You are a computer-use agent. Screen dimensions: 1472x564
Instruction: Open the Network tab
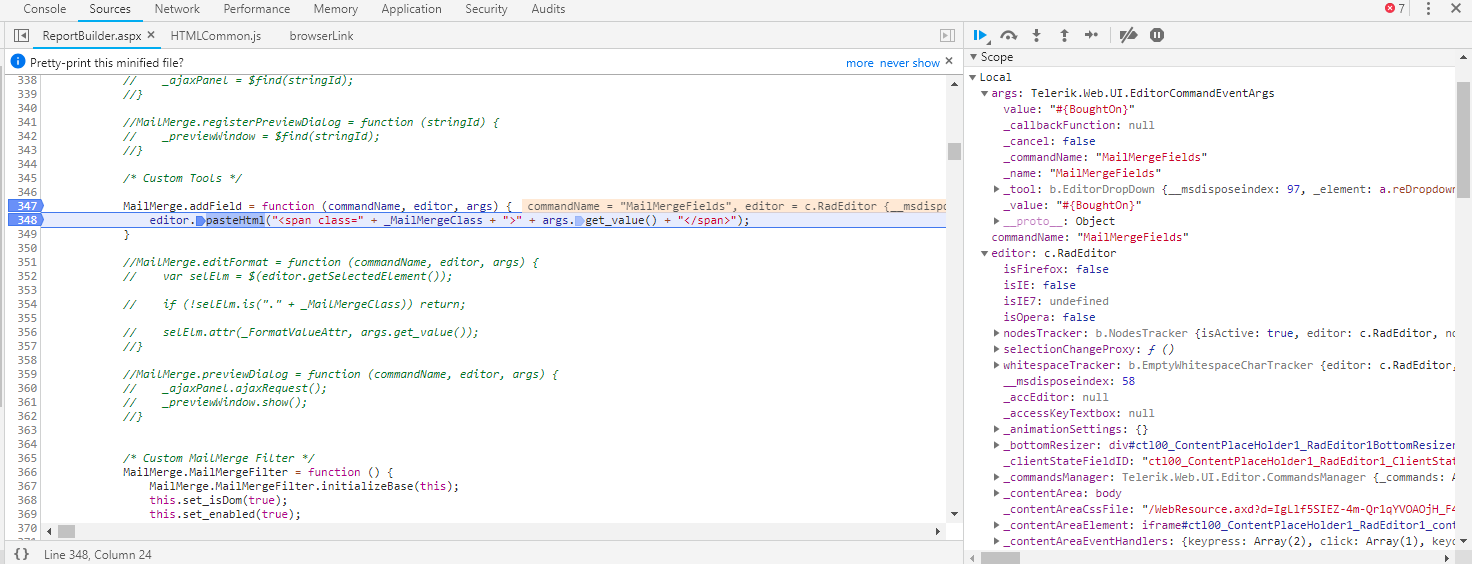177,9
